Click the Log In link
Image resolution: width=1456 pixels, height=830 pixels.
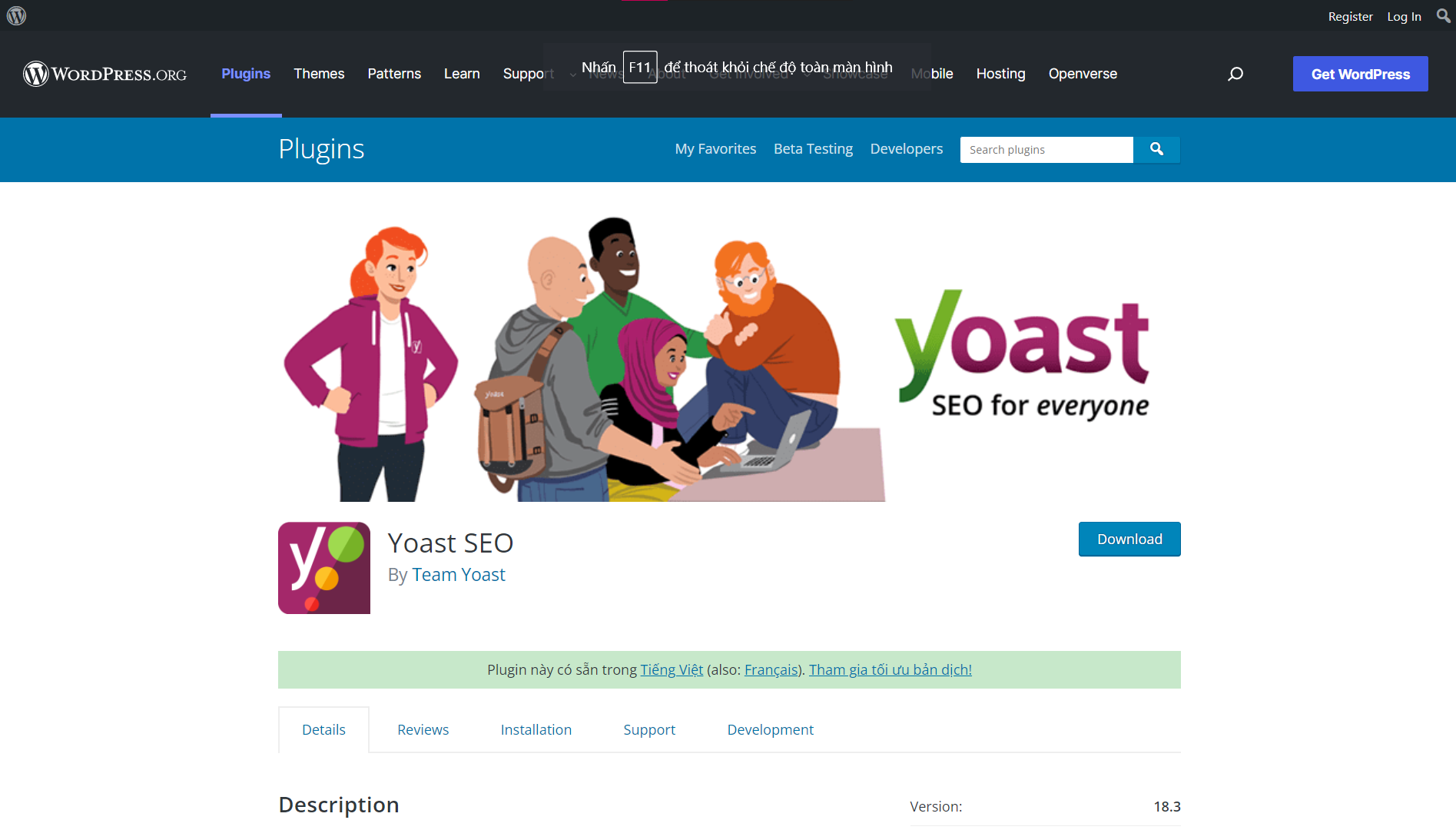coord(1404,15)
